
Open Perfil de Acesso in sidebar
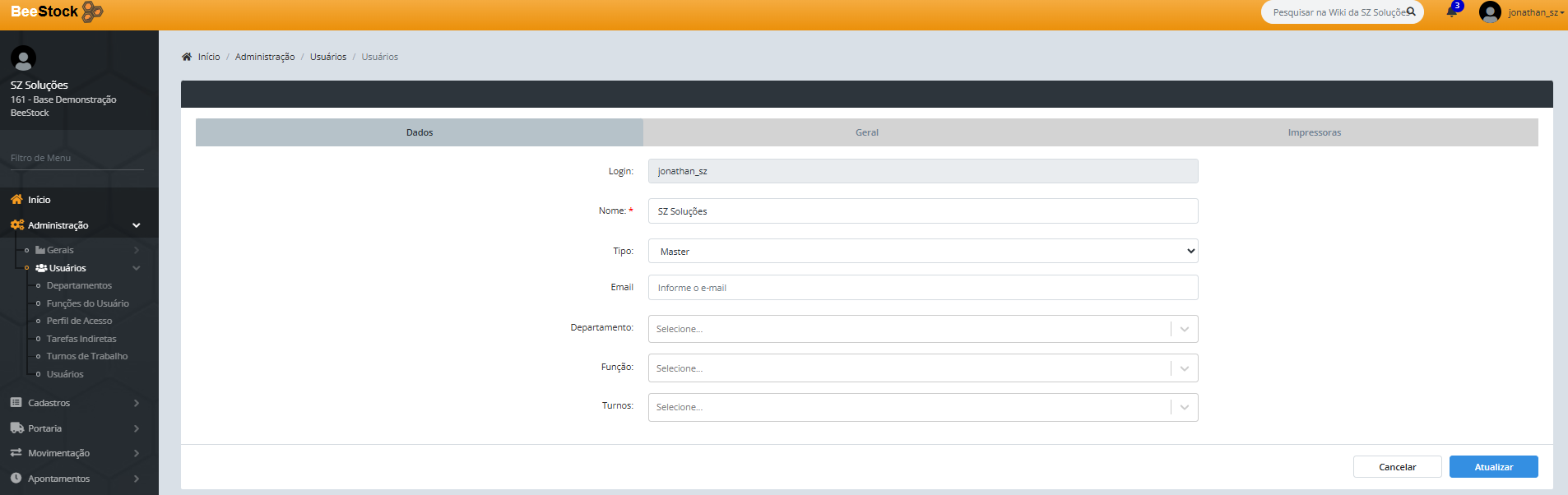point(79,321)
